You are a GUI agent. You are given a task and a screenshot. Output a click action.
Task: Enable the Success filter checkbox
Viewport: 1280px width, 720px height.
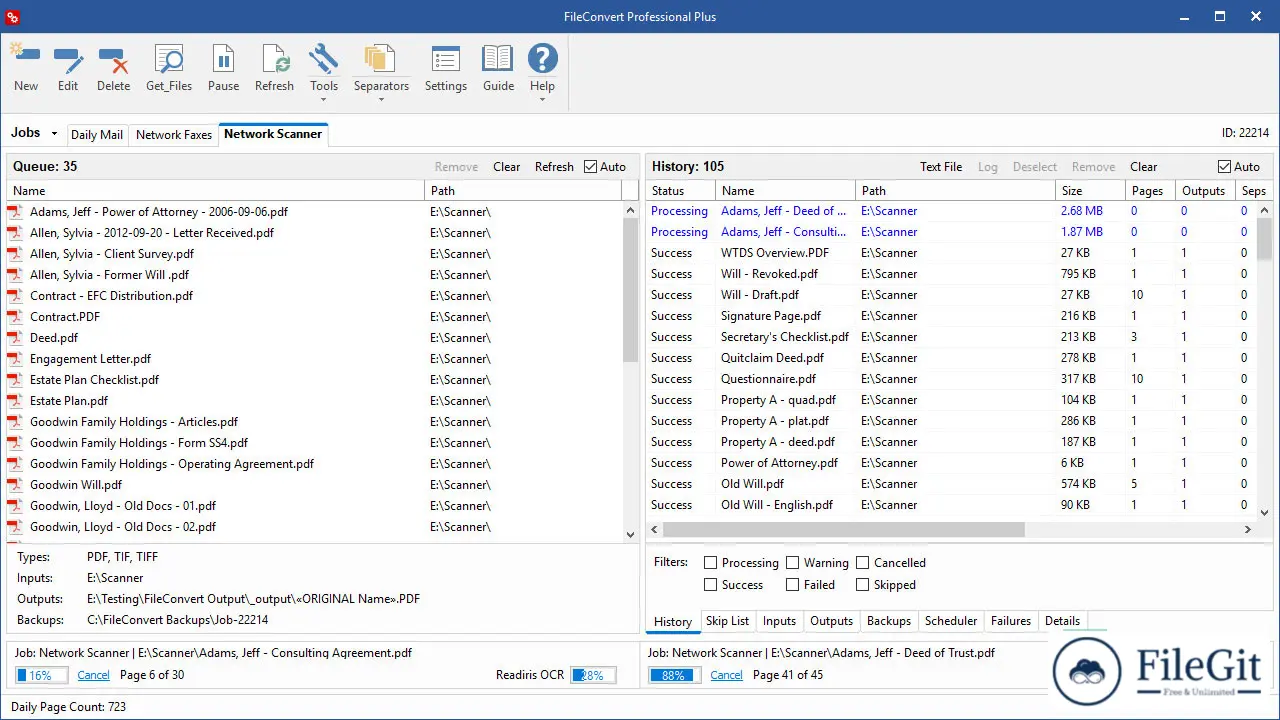[710, 585]
